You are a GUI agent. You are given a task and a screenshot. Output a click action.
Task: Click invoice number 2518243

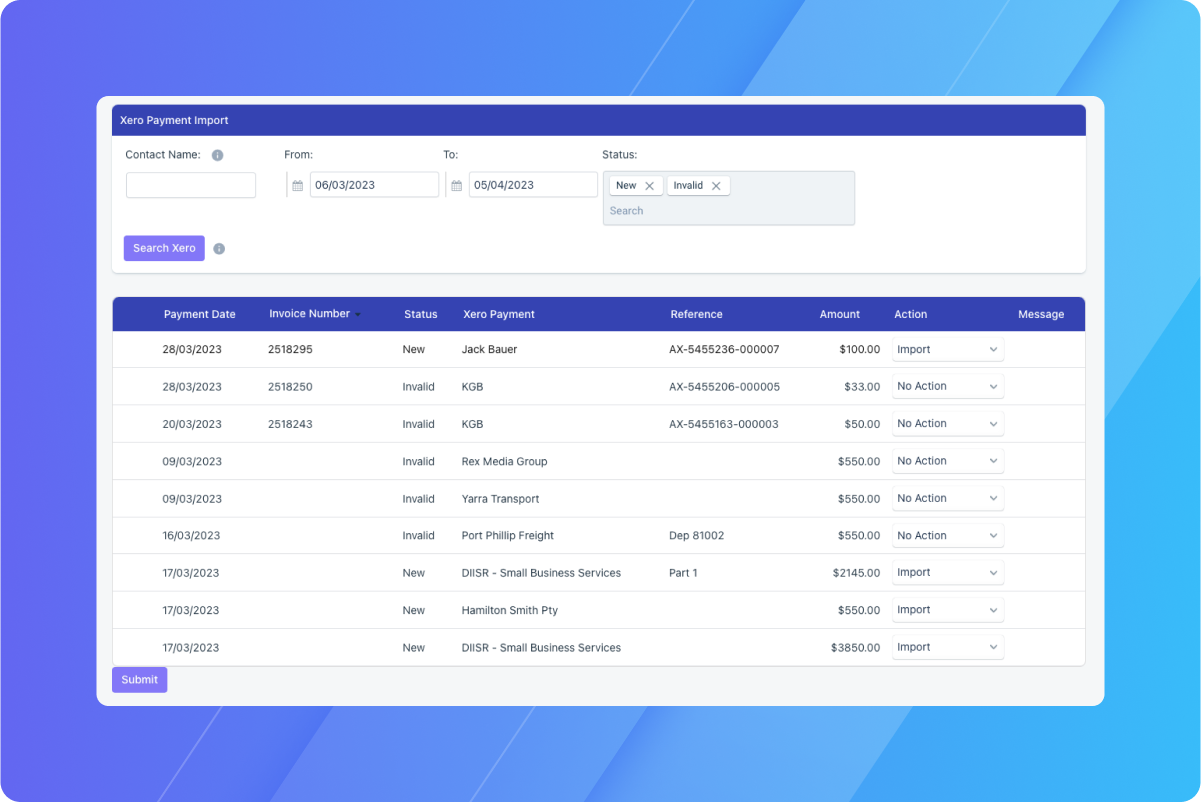[x=290, y=424]
